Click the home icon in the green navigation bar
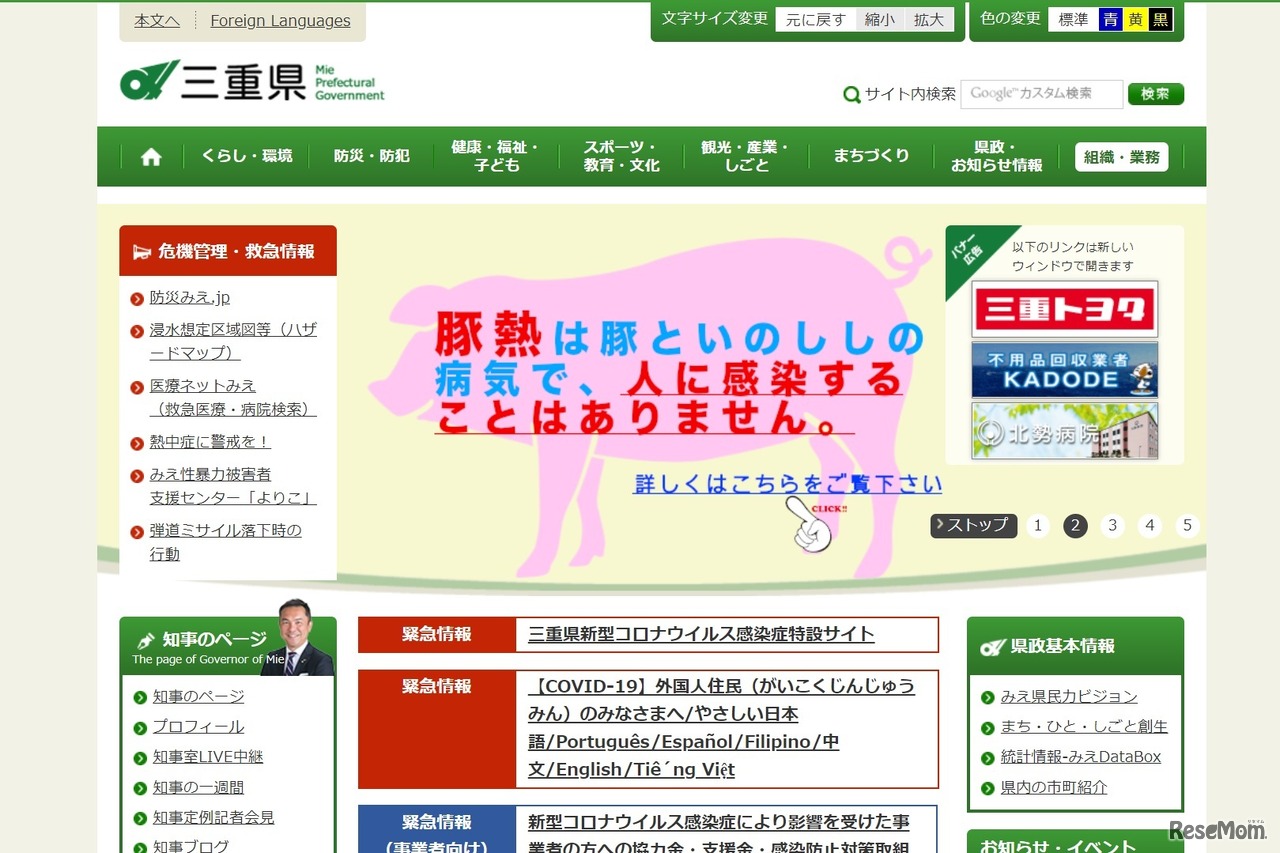Viewport: 1280px width, 853px height. click(150, 156)
